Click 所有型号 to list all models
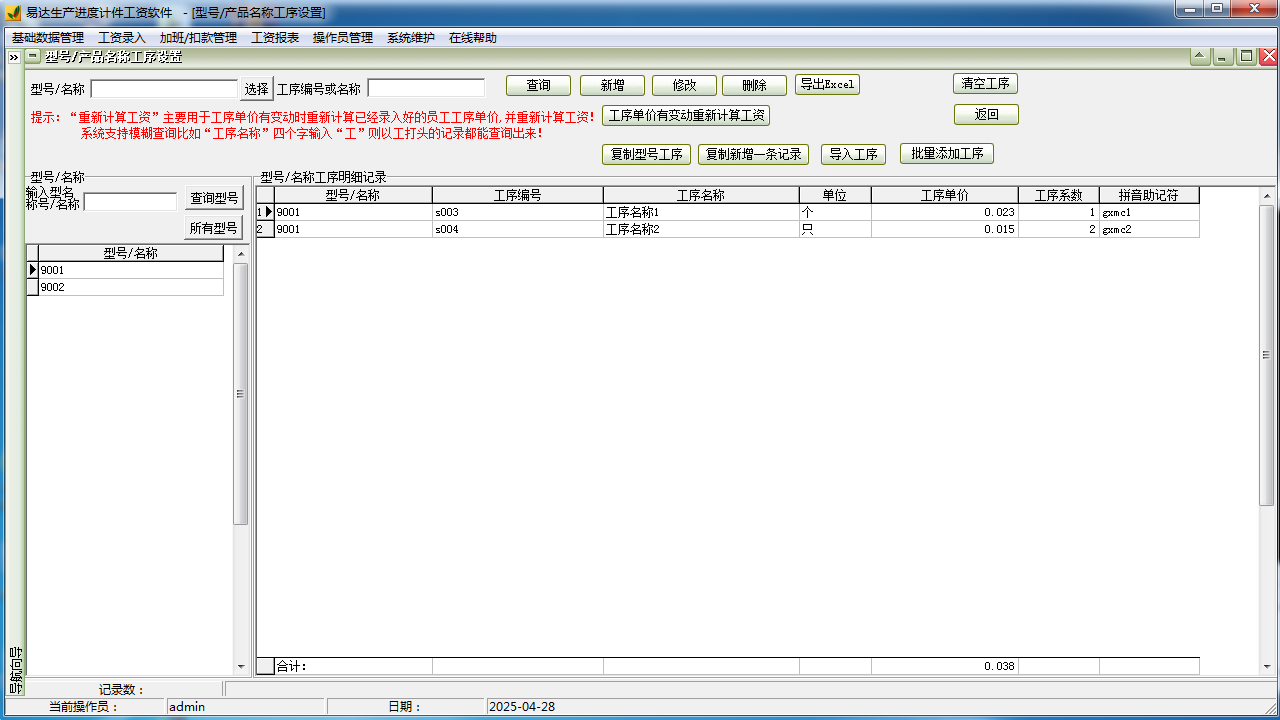 215,227
